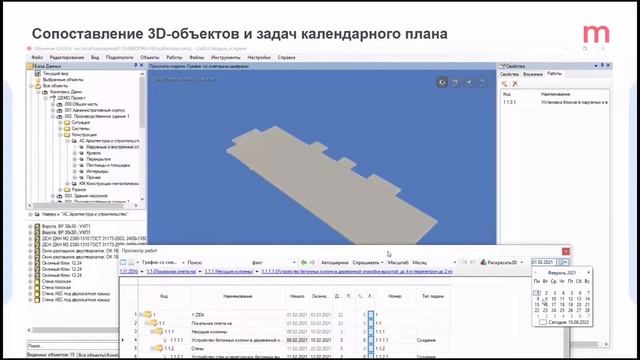The width and height of the screenshot is (640, 360).
Task: Select the Кровля tree item
Action: pyautogui.click(x=93, y=153)
